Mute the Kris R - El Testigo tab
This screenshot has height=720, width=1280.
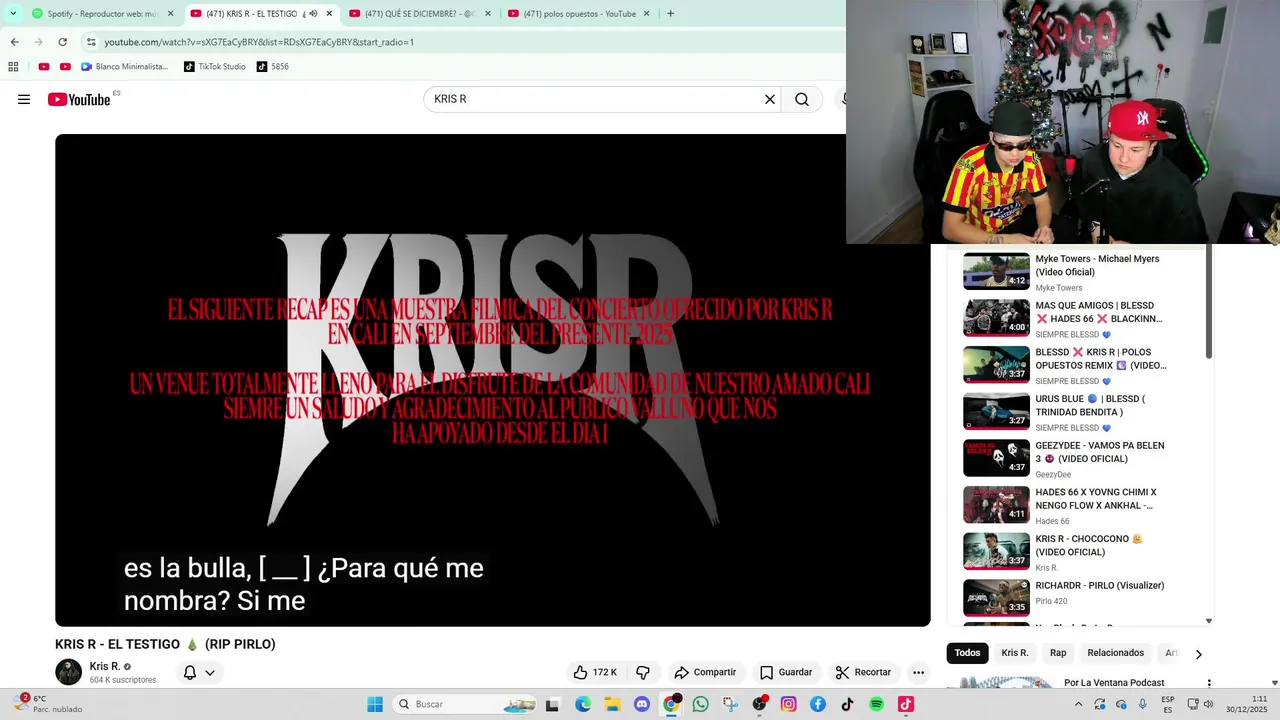(x=314, y=14)
